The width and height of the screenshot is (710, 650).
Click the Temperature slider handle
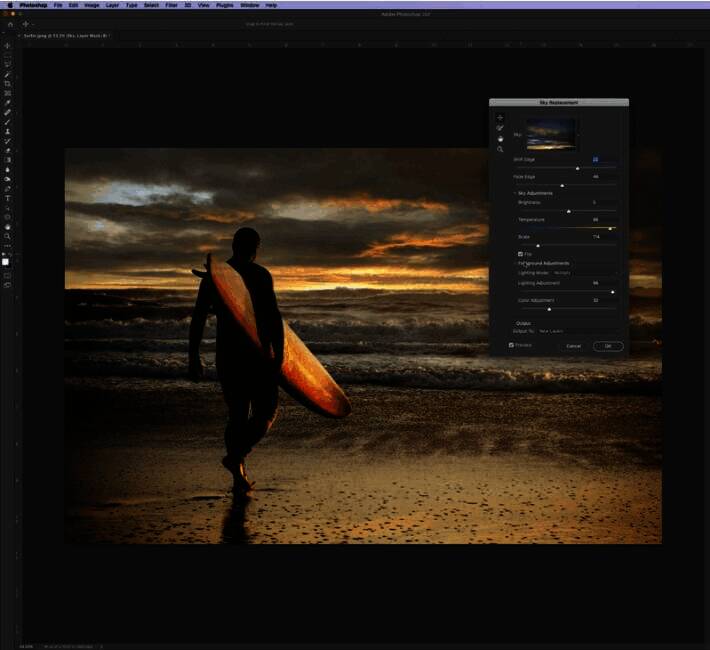(610, 228)
